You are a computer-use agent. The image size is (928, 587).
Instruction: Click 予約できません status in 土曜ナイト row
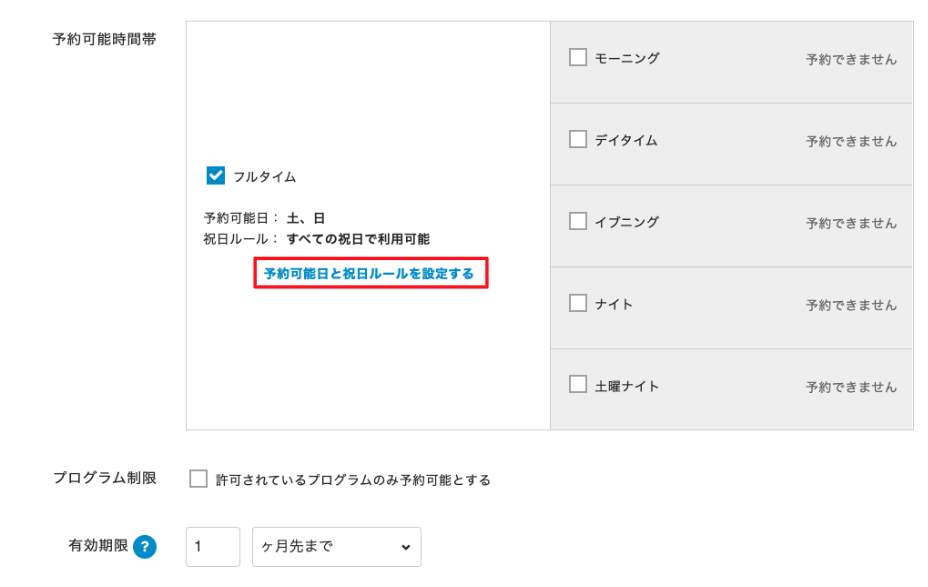click(851, 387)
